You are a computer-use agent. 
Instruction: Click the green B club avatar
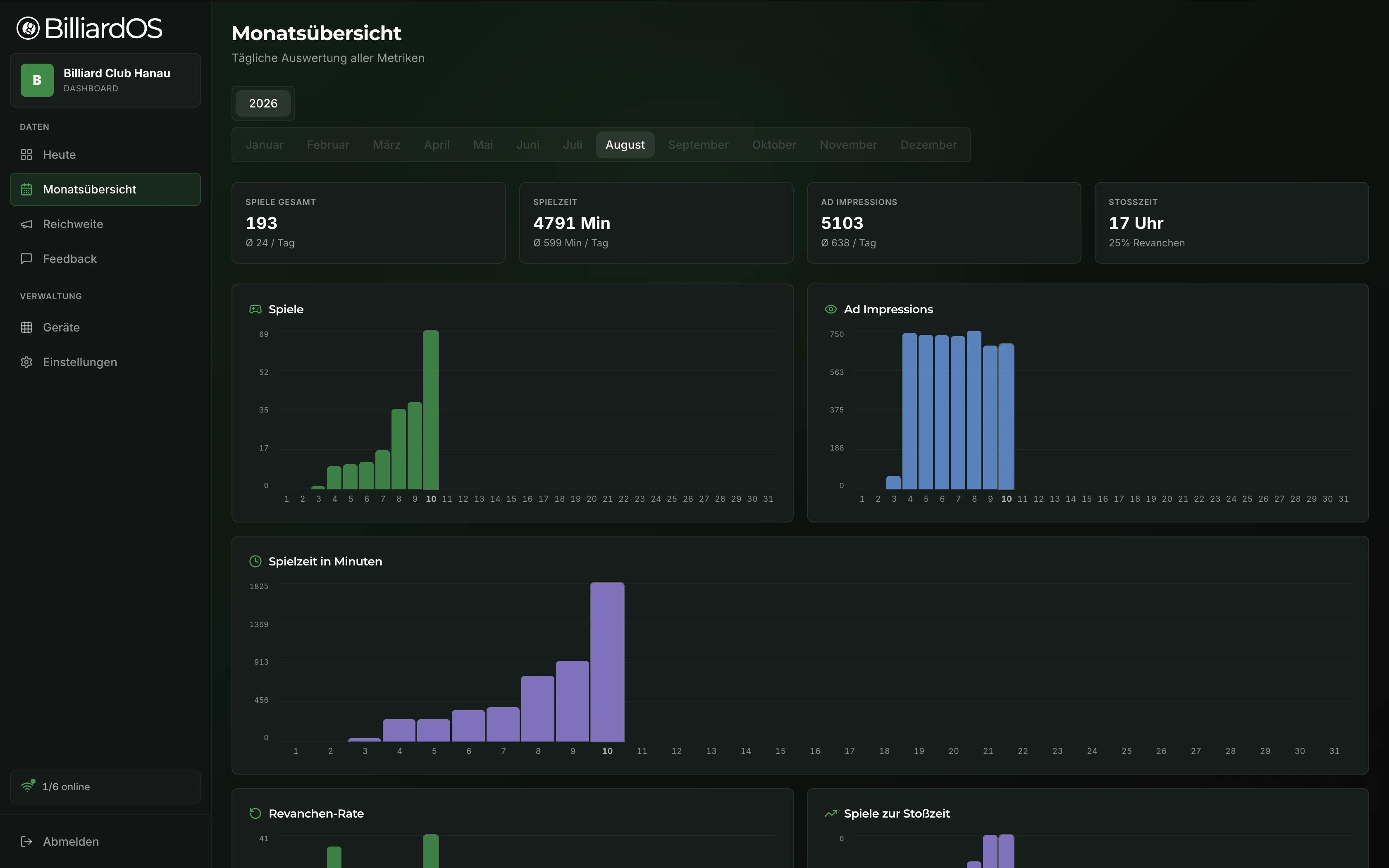[37, 80]
